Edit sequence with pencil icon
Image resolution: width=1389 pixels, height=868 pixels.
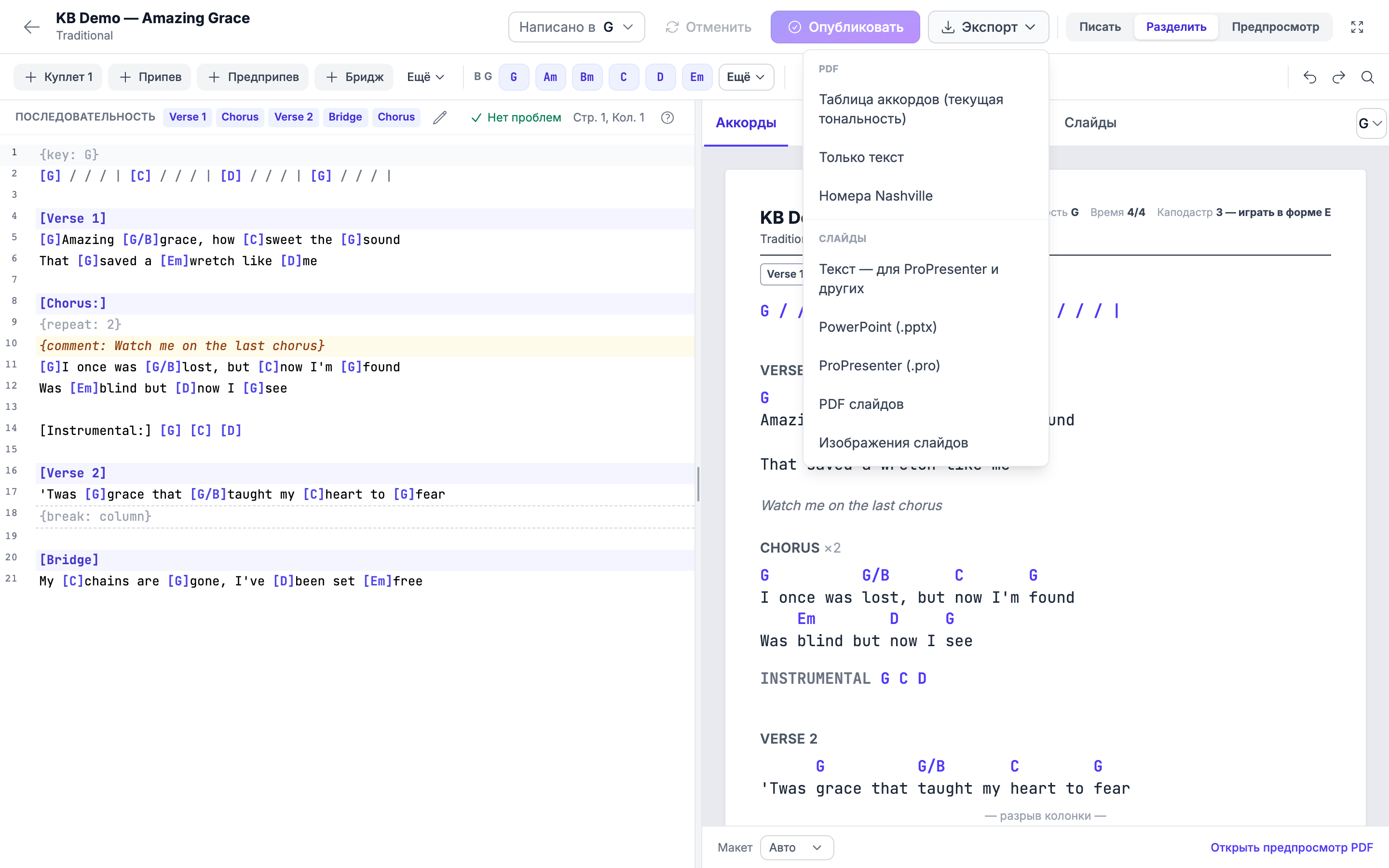tap(440, 117)
